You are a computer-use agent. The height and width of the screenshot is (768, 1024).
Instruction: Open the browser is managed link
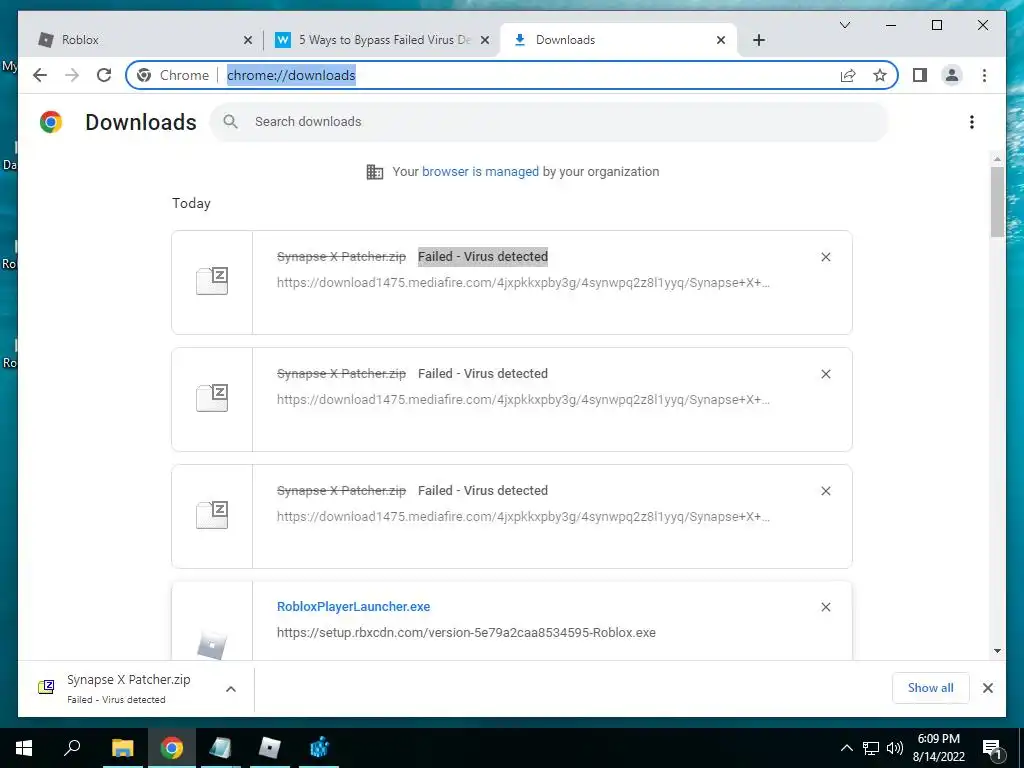point(480,172)
